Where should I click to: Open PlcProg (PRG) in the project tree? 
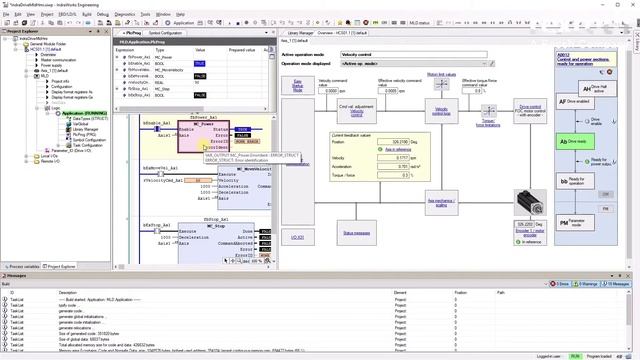click(x=84, y=134)
